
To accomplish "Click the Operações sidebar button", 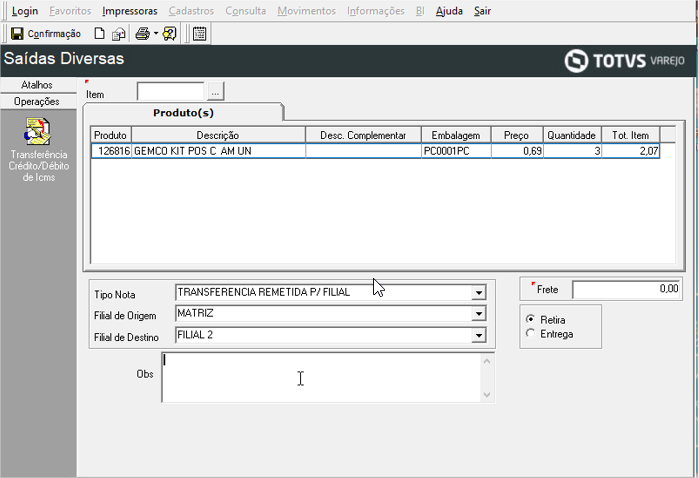I will click(x=38, y=102).
